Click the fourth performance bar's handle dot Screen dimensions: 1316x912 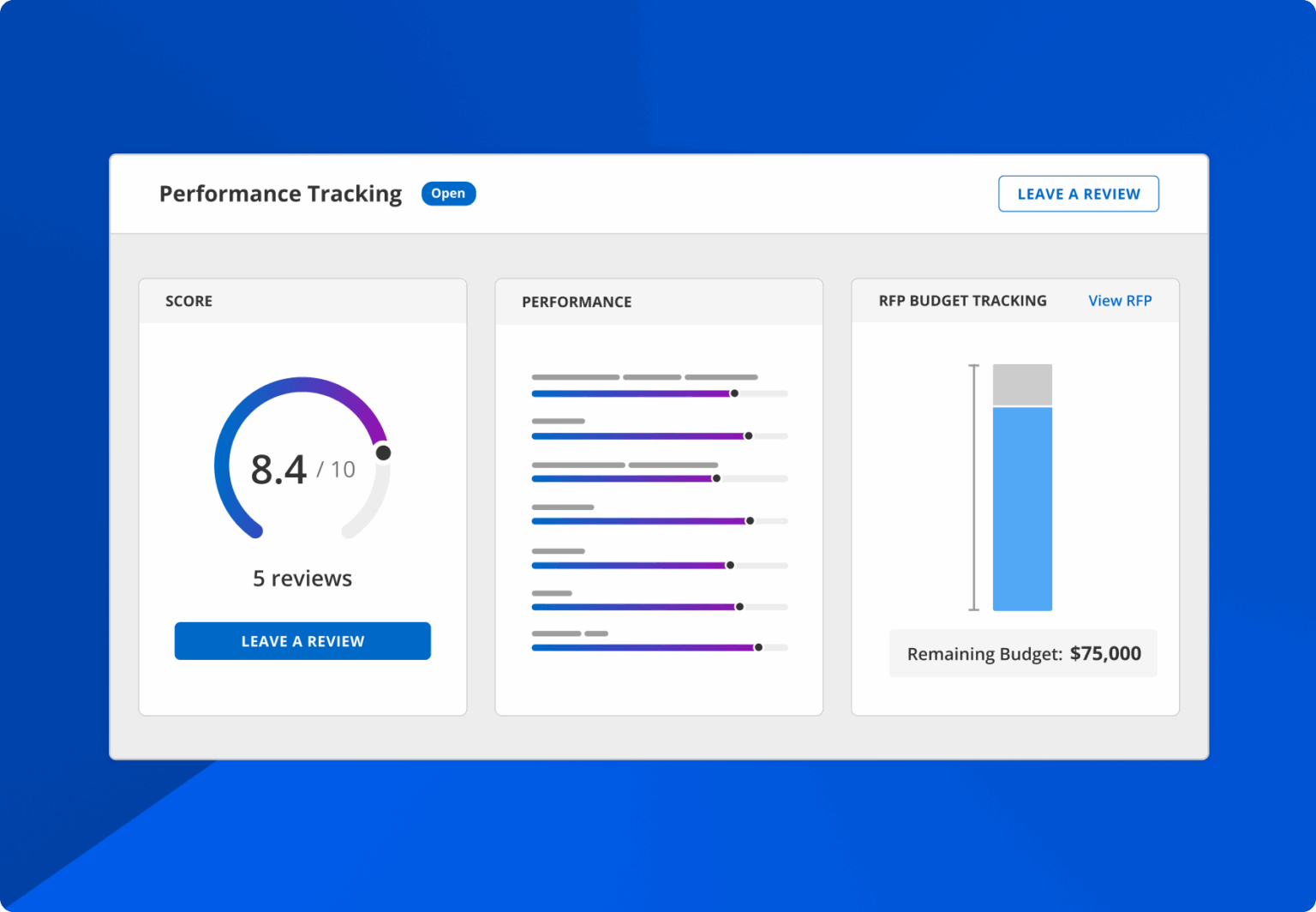coord(750,521)
